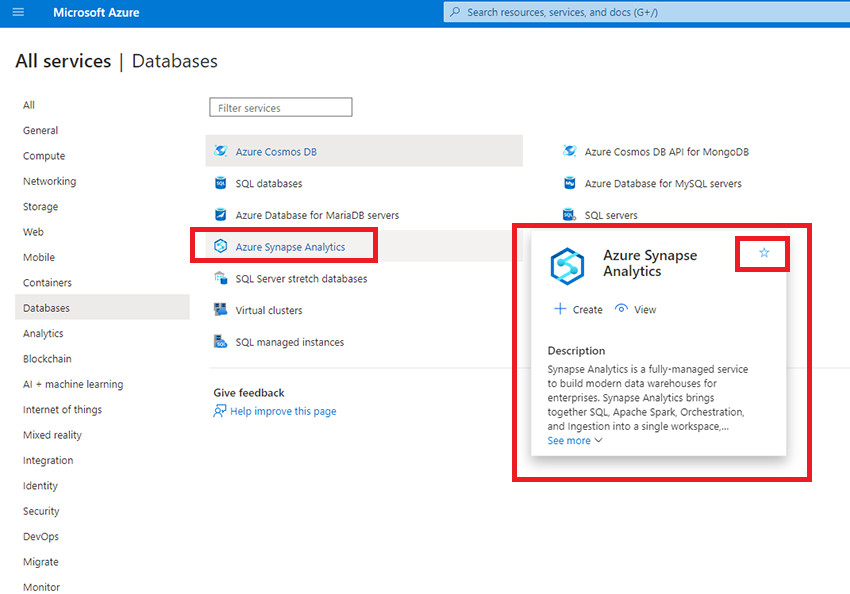The image size is (850, 594).
Task: Open the Mobile category
Action: point(39,257)
